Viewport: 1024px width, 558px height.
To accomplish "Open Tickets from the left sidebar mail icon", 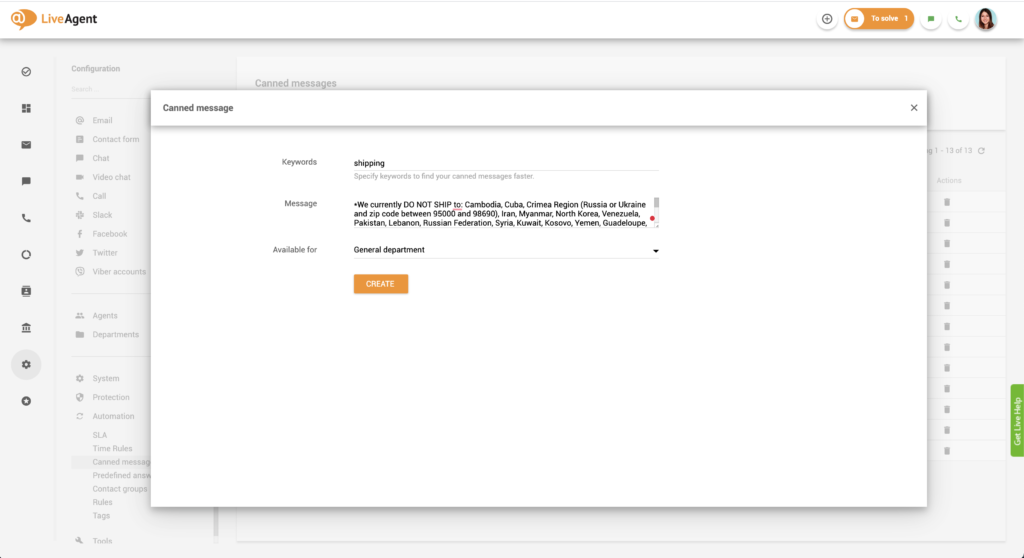I will click(26, 145).
